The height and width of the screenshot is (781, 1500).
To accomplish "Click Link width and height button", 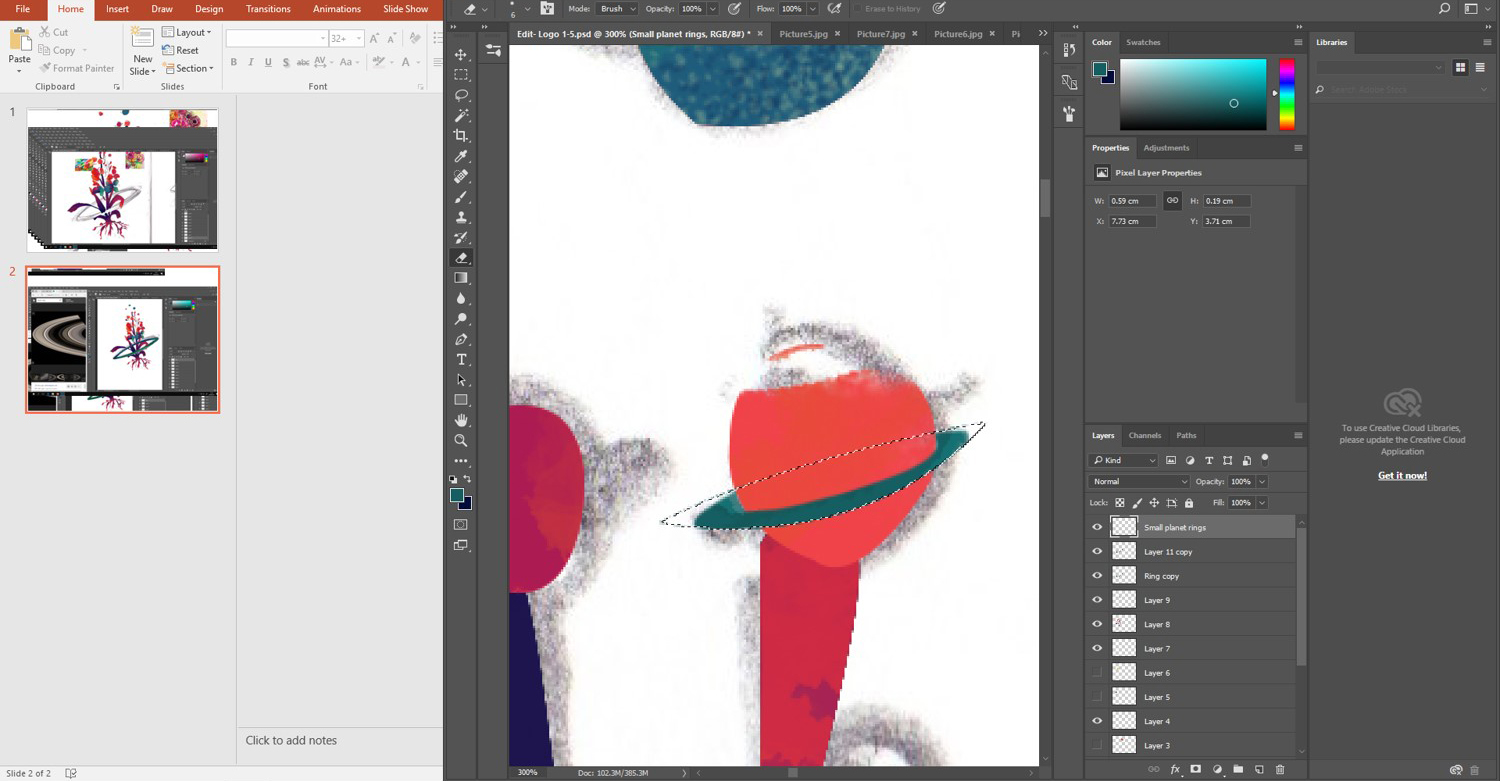I will [1173, 200].
